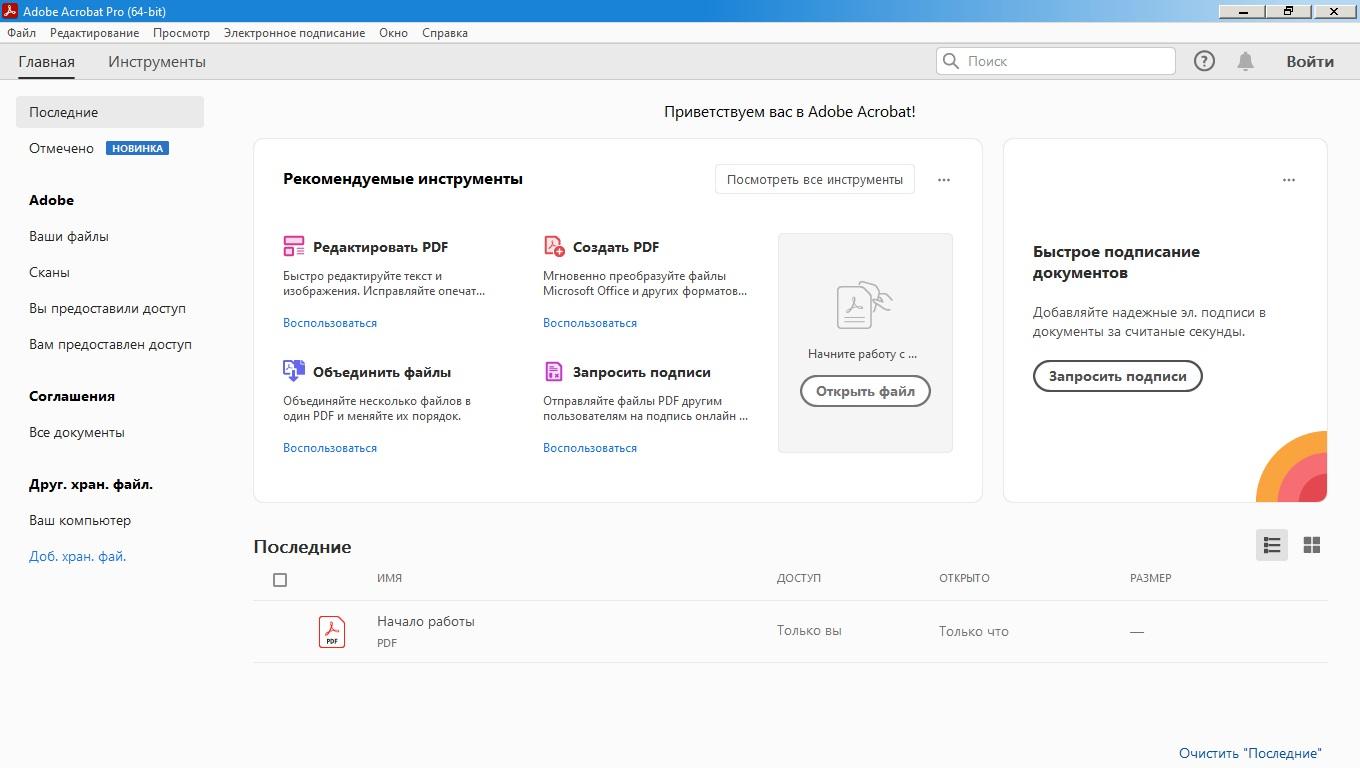Click the Запросить подписи tool icon
Image resolution: width=1360 pixels, height=768 pixels.
tap(554, 371)
